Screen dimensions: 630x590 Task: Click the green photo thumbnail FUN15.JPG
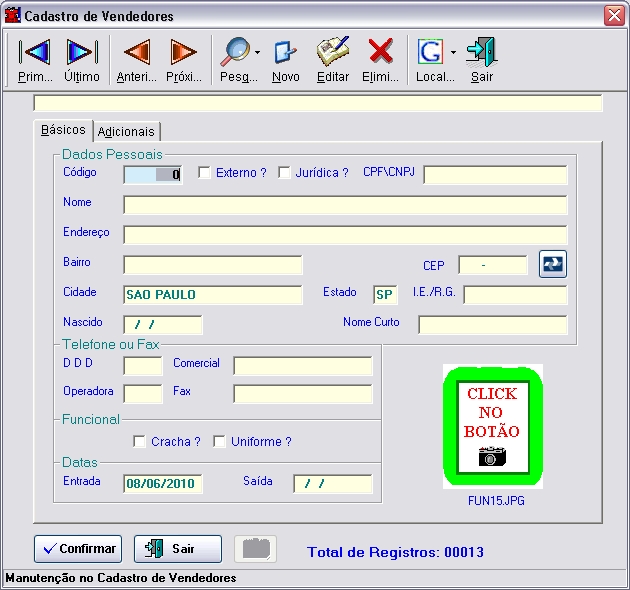(x=493, y=427)
